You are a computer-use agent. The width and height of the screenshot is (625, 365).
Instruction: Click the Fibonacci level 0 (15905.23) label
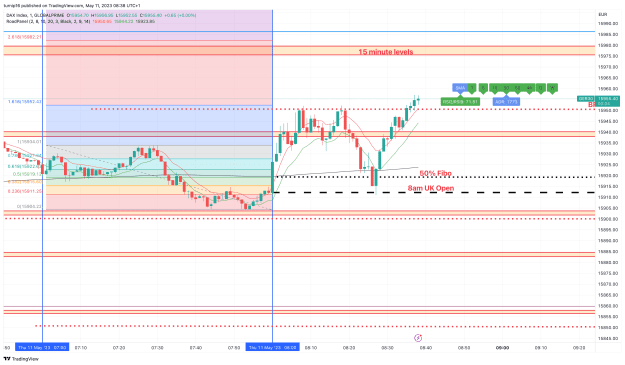pyautogui.click(x=29, y=206)
